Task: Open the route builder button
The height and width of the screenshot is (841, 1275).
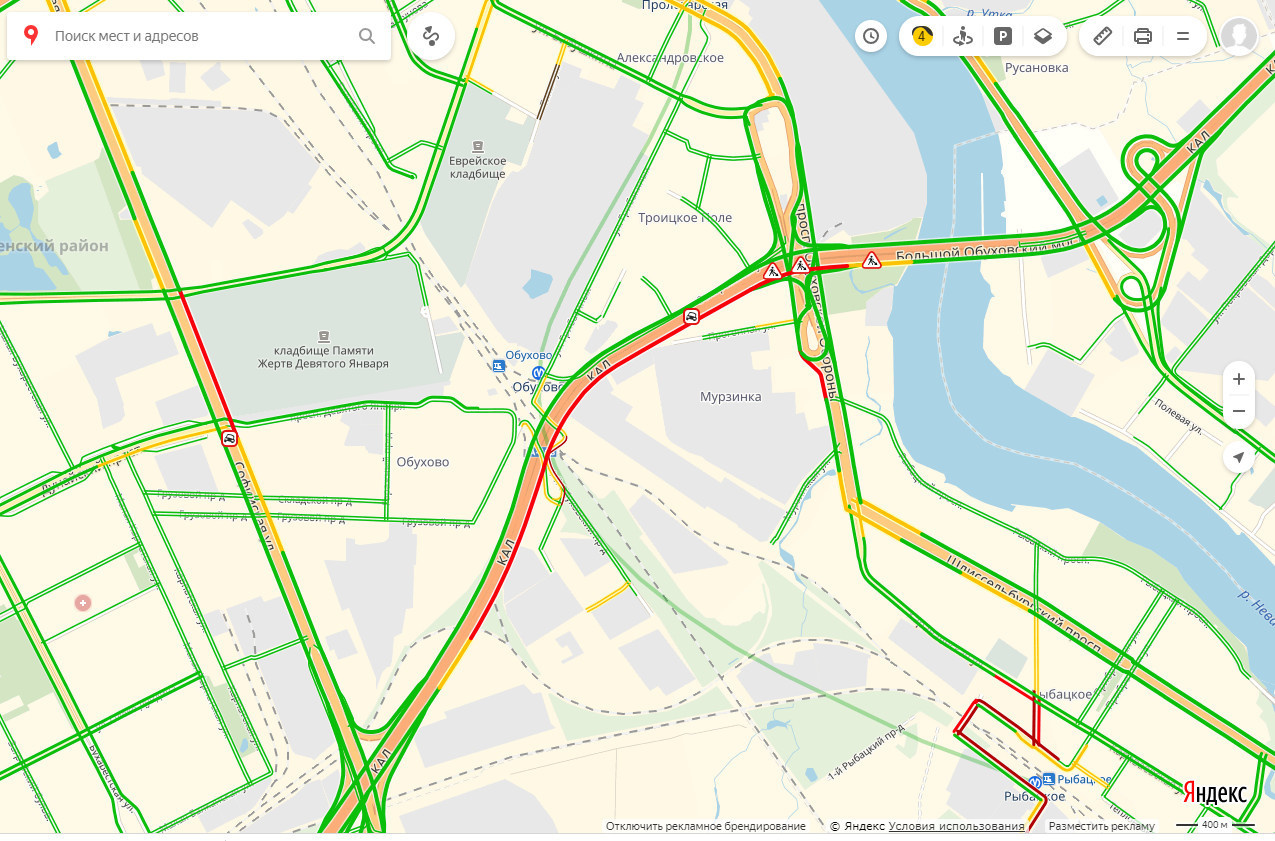Action: [431, 37]
